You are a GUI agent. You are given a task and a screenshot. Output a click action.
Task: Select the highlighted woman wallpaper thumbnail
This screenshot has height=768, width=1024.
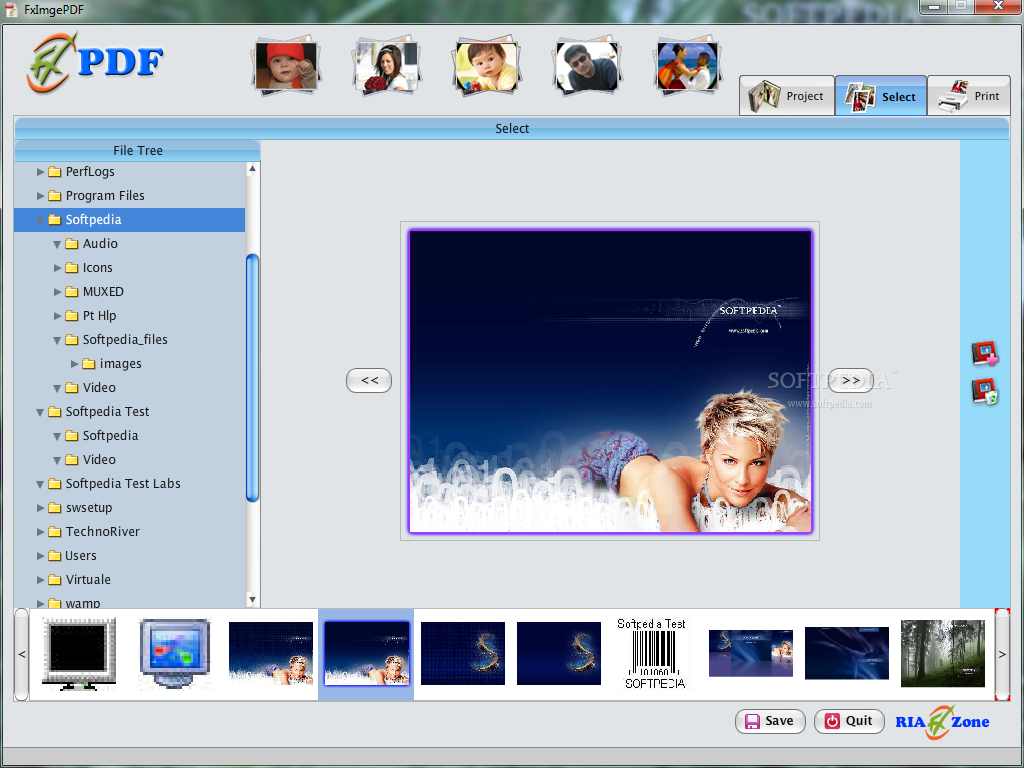366,654
